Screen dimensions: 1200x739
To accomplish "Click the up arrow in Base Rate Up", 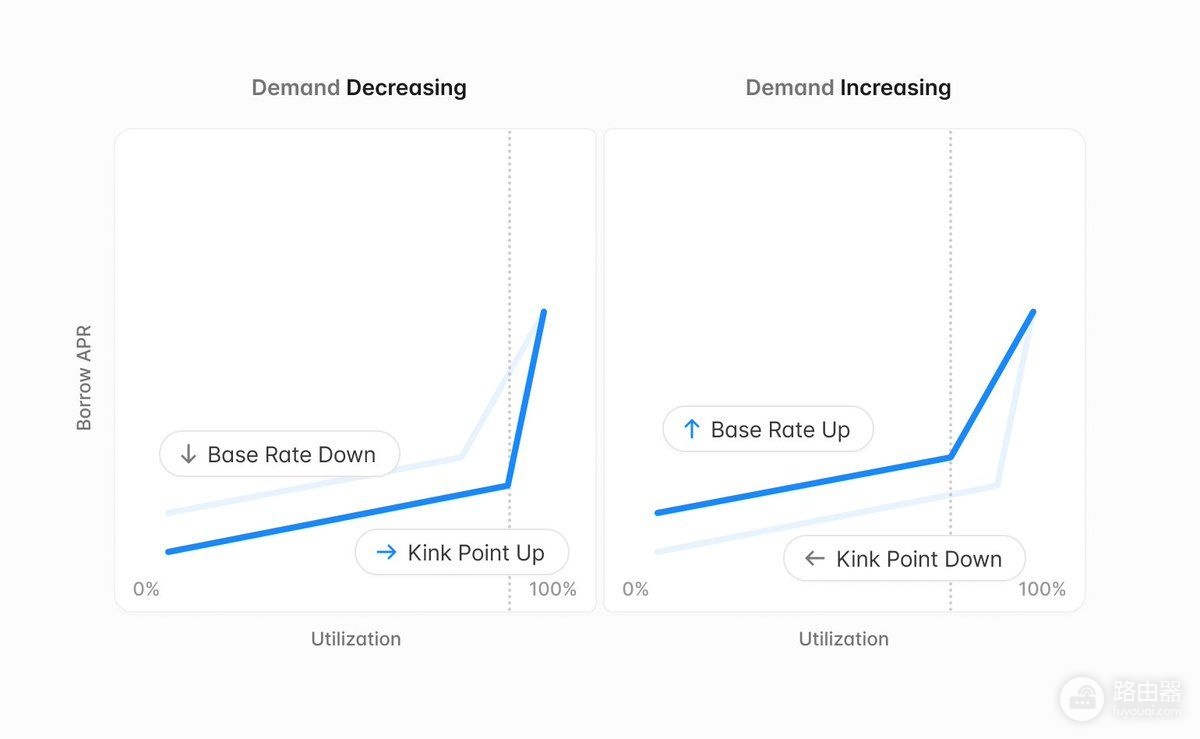I will pos(691,430).
